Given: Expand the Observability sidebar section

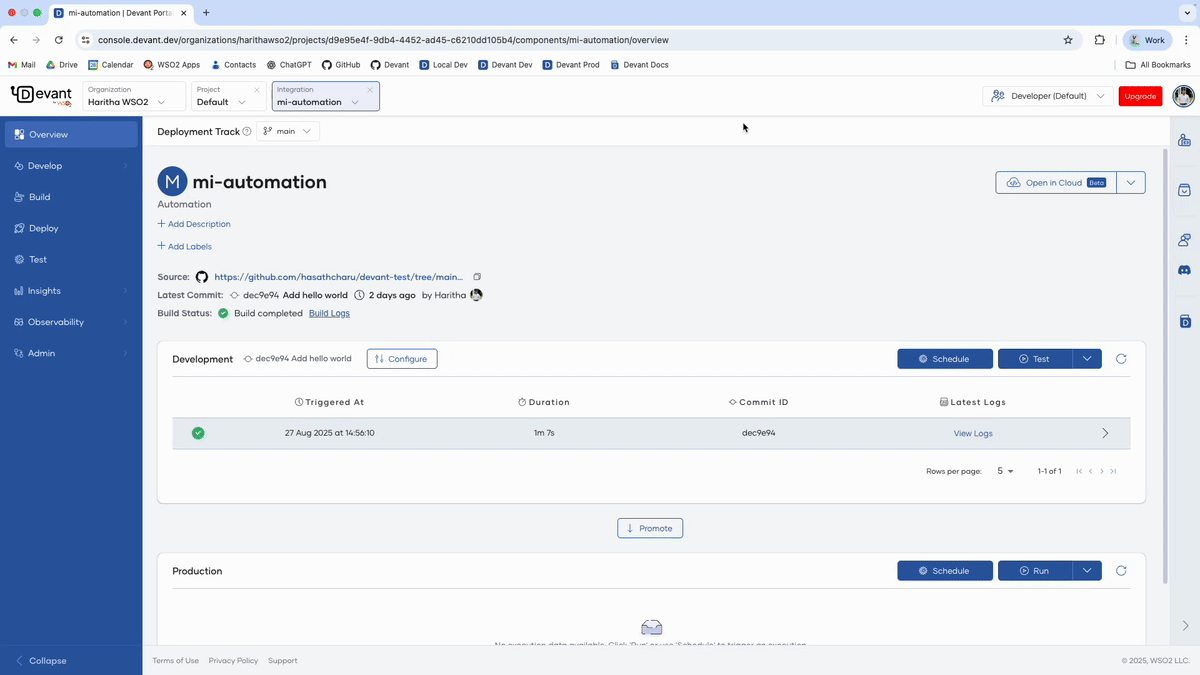Looking at the screenshot, I should (71, 322).
